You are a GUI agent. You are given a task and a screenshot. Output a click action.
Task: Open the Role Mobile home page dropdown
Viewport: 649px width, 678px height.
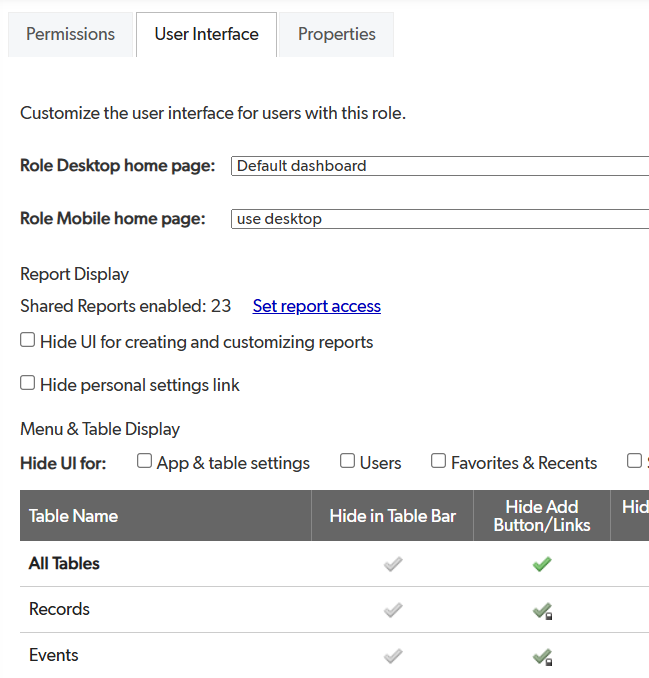click(440, 219)
